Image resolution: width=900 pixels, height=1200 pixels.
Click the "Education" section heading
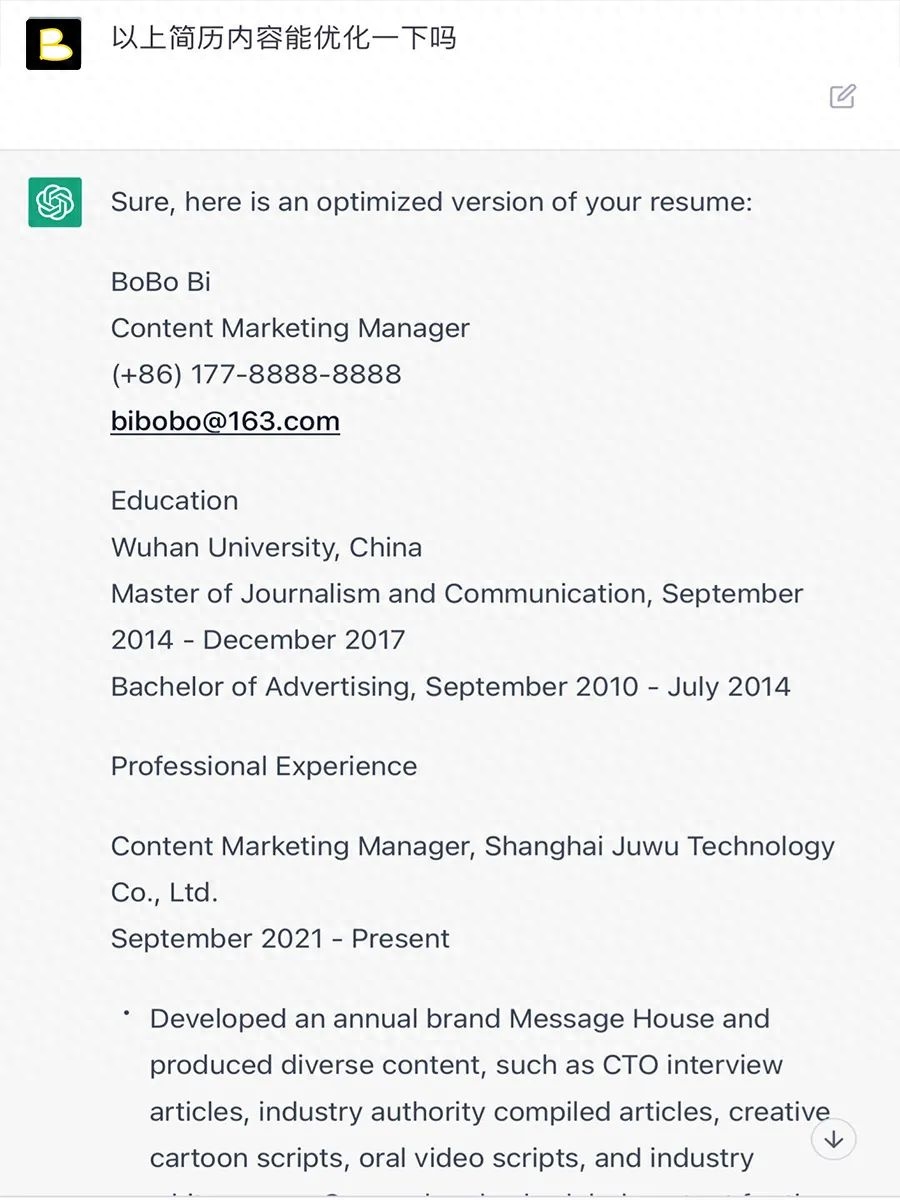coord(174,500)
